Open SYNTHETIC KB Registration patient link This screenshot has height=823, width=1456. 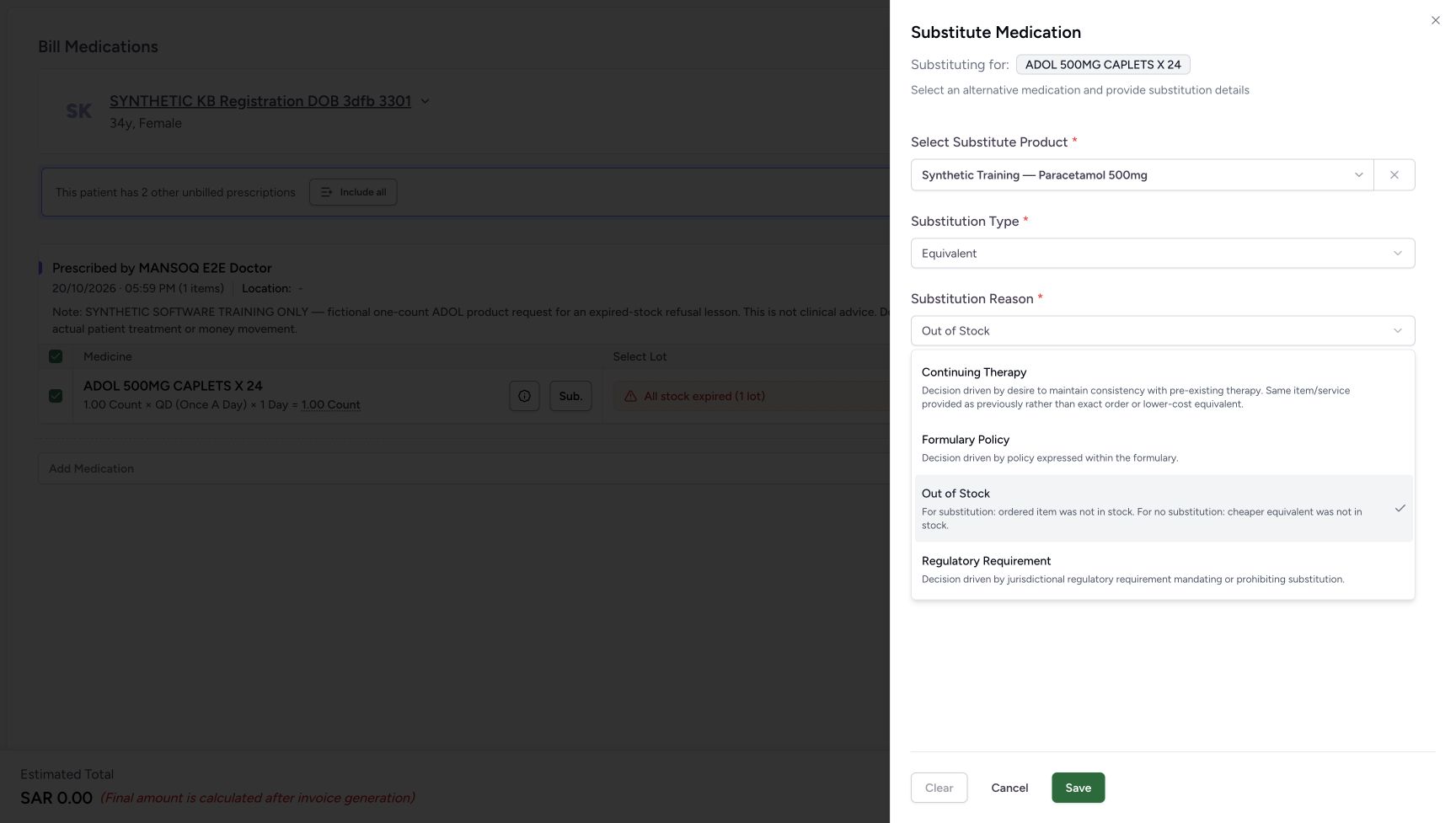click(x=260, y=101)
